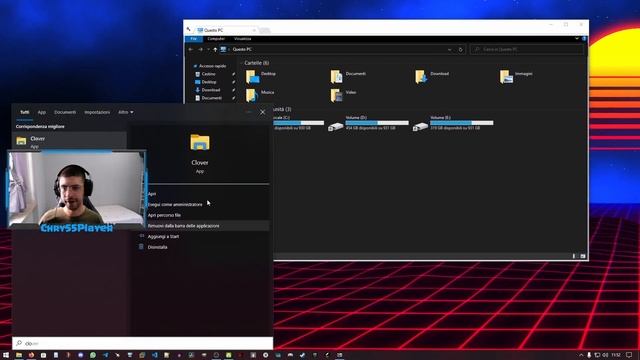Click Esegui come amministratore
Screen dimensions: 640x360
pos(175,204)
